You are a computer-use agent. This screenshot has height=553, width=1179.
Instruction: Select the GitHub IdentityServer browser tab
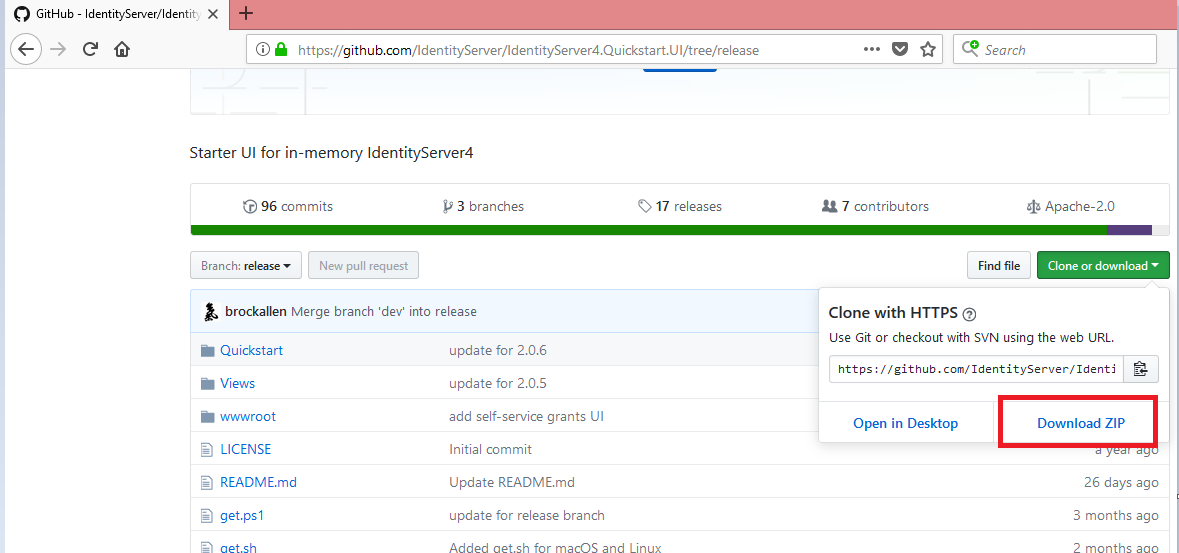[116, 14]
